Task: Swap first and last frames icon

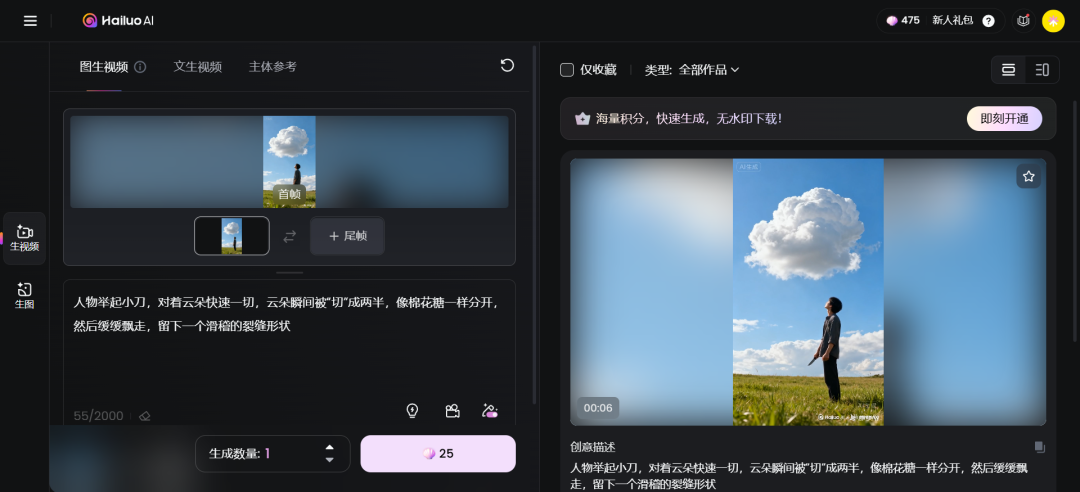Action: click(x=290, y=236)
